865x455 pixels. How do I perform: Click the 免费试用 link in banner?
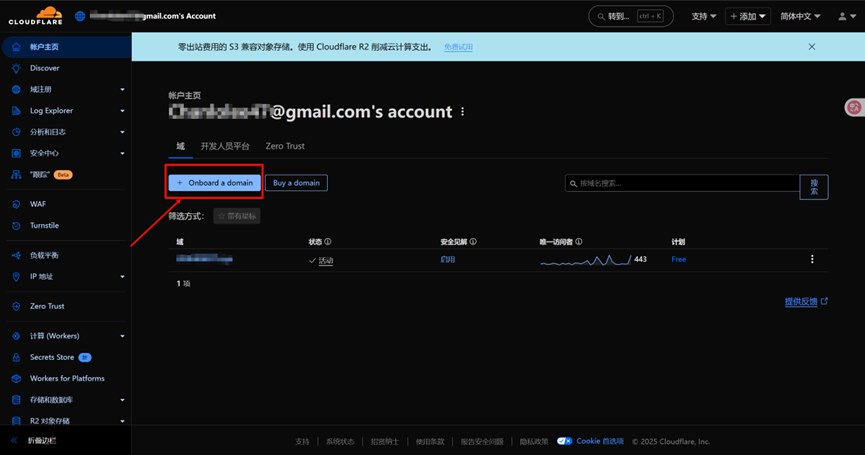pos(458,47)
